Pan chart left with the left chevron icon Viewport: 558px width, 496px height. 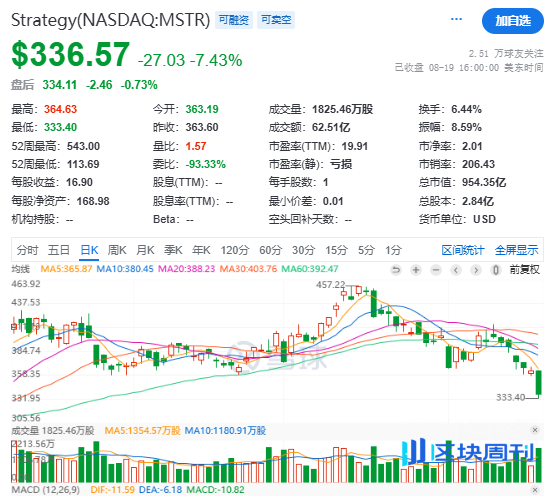pyautogui.click(x=456, y=270)
